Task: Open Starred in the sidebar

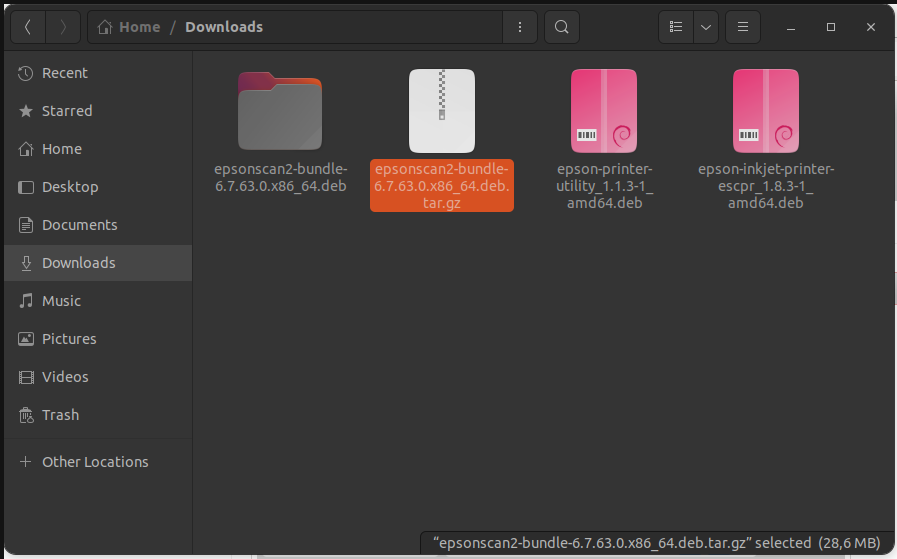Action: 98,111
